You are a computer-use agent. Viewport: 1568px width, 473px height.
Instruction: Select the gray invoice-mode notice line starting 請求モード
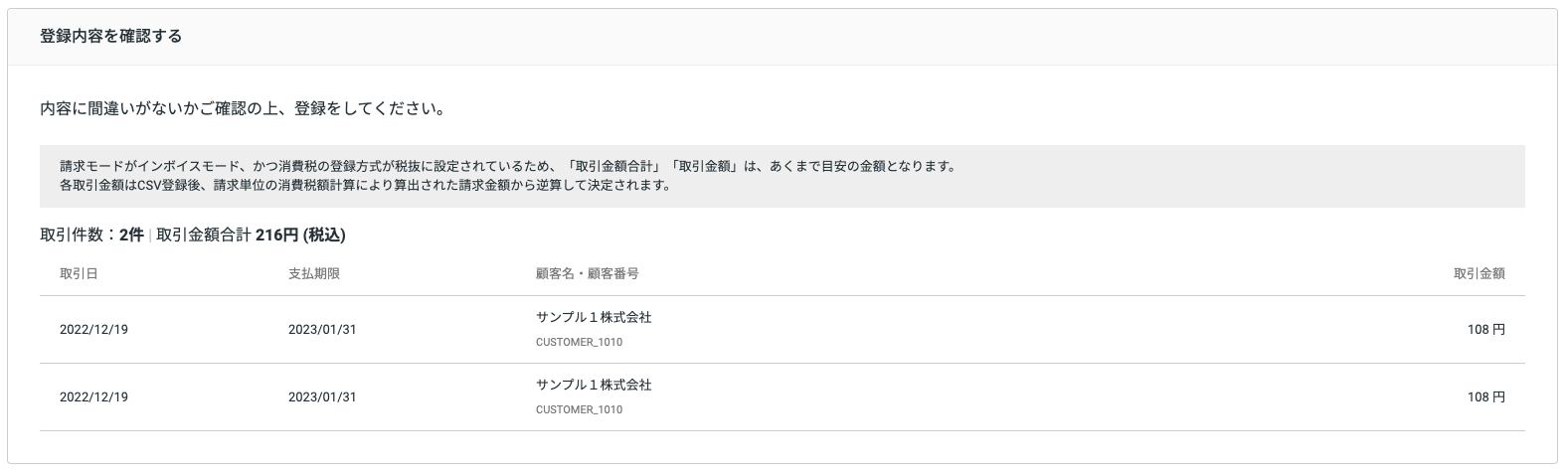tap(507, 166)
